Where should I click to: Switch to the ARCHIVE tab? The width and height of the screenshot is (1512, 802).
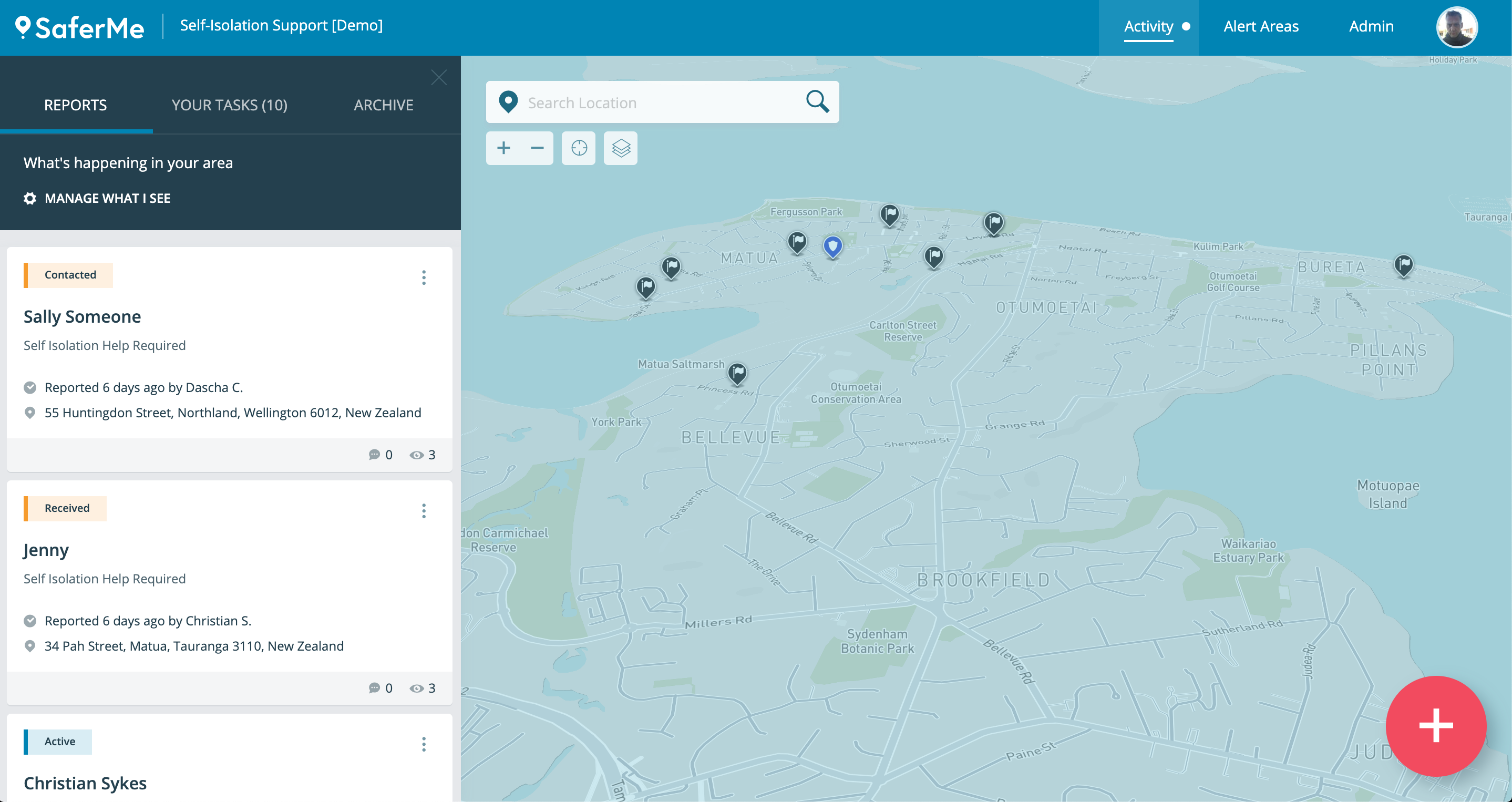(383, 103)
